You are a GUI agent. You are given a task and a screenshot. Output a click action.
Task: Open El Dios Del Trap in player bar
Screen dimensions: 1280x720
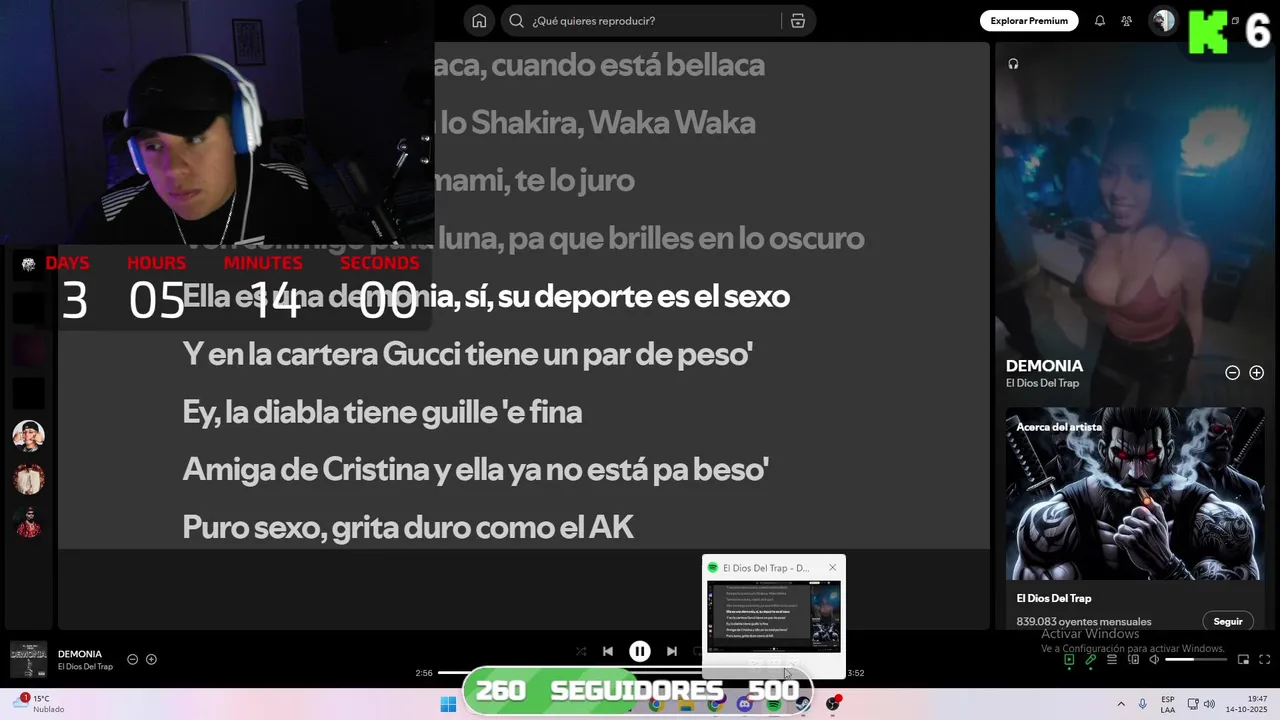(85, 667)
